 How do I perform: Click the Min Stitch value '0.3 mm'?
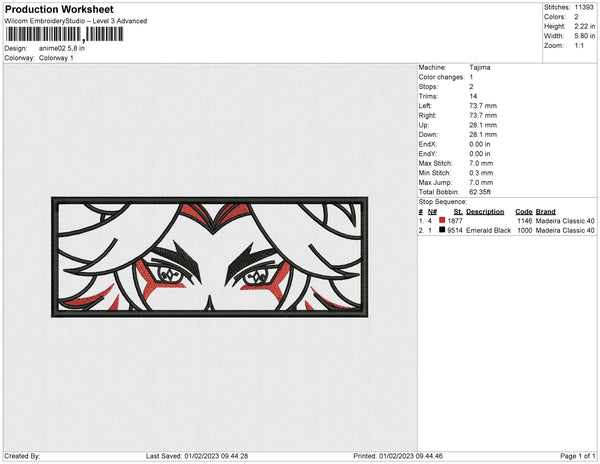coord(481,173)
